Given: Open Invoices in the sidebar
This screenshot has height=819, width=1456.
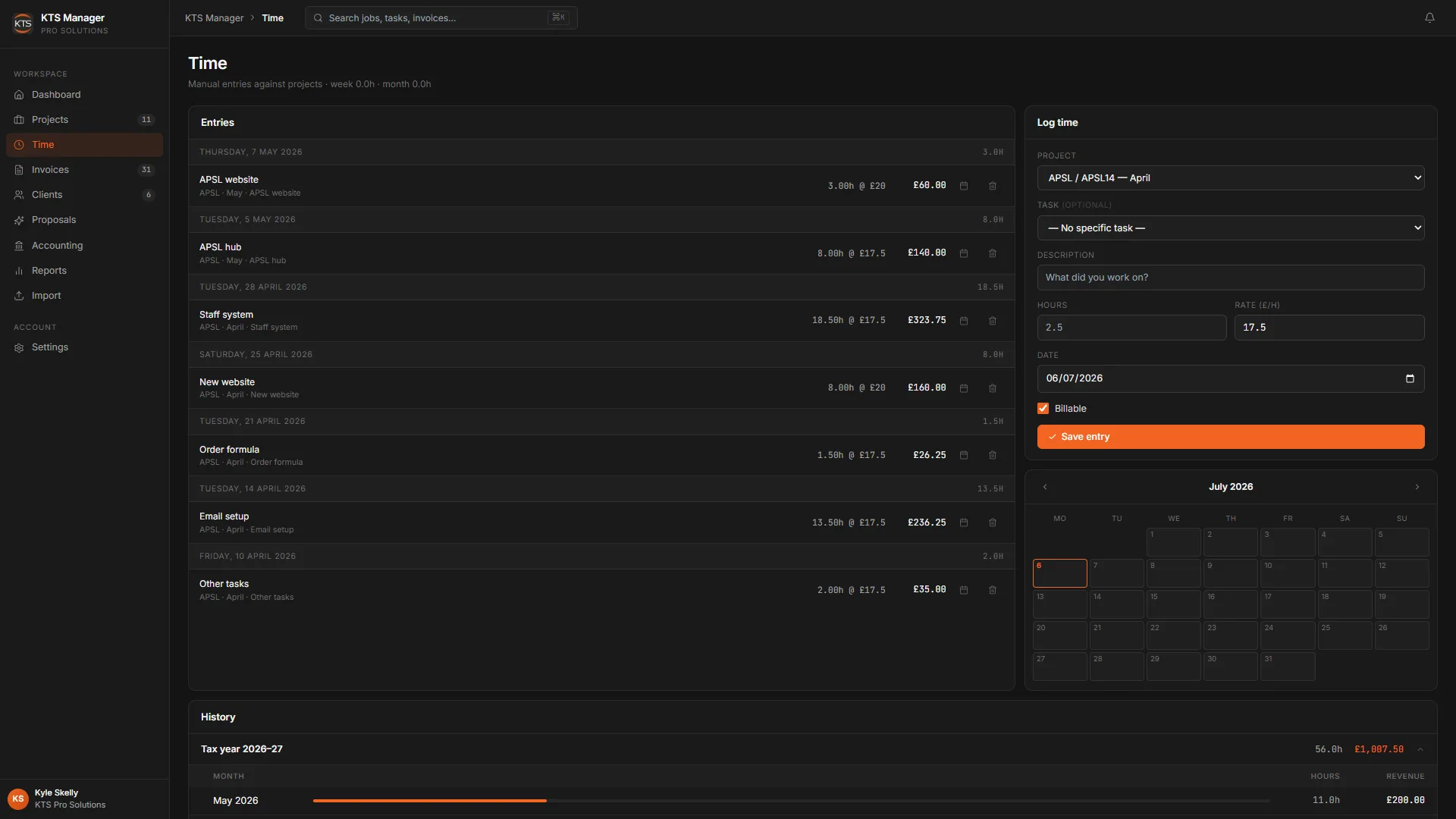Looking at the screenshot, I should coord(84,170).
